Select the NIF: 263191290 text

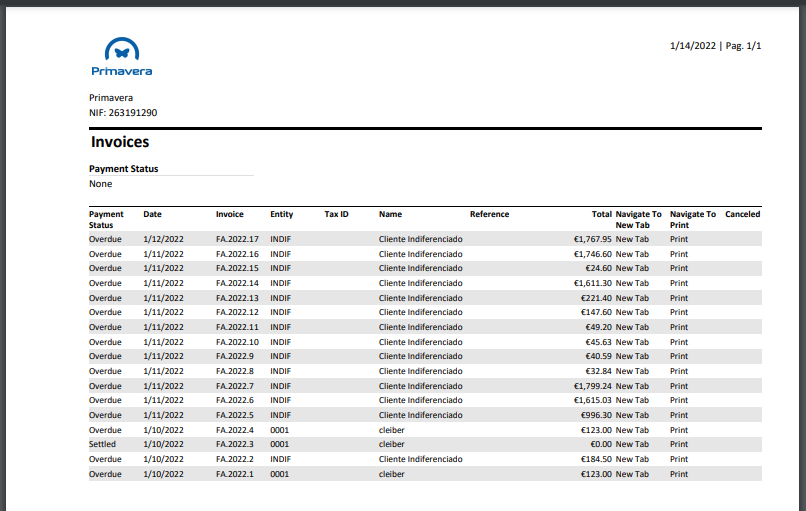click(x=123, y=113)
